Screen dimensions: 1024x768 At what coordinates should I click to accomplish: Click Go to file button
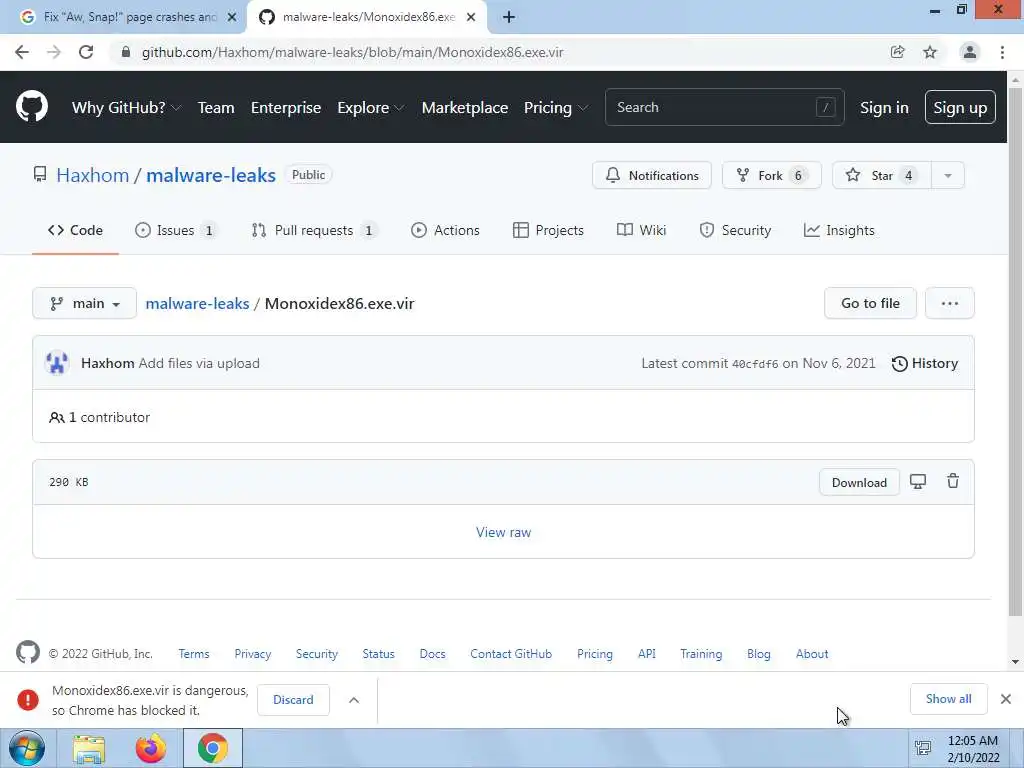(870, 303)
